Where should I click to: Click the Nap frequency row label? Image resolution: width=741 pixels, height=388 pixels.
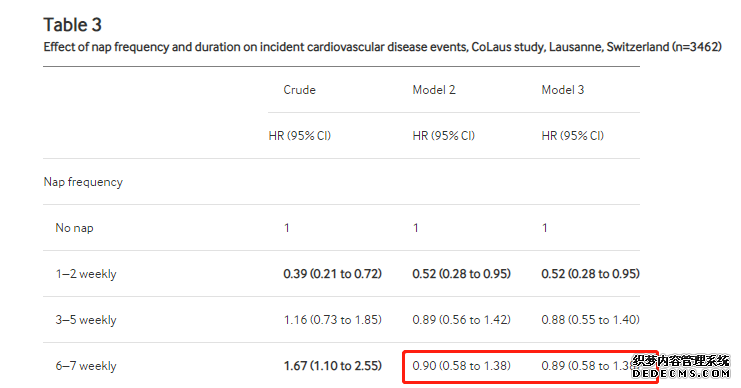coord(83,182)
